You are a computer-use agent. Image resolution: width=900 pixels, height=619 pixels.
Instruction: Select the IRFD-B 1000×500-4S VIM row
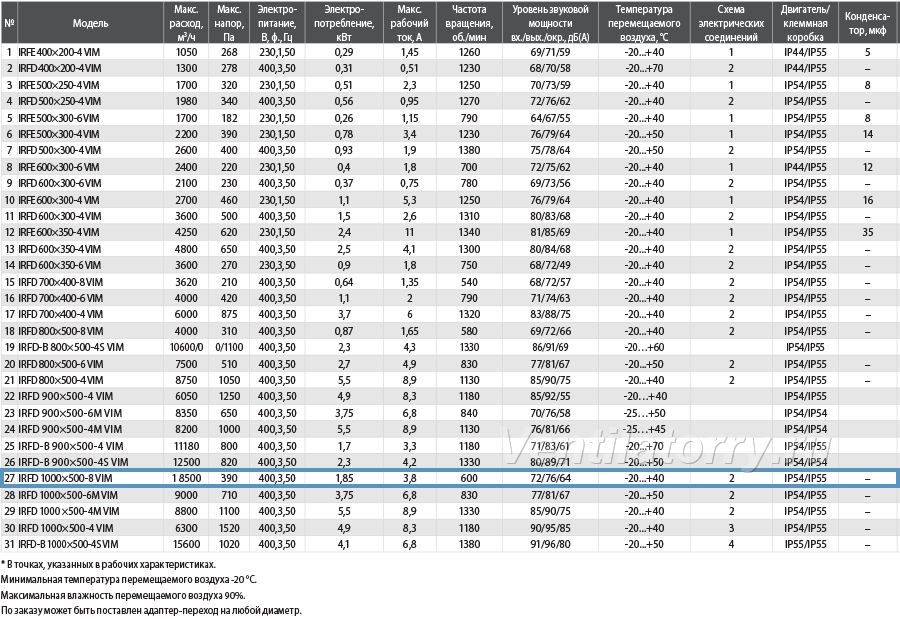(449, 544)
